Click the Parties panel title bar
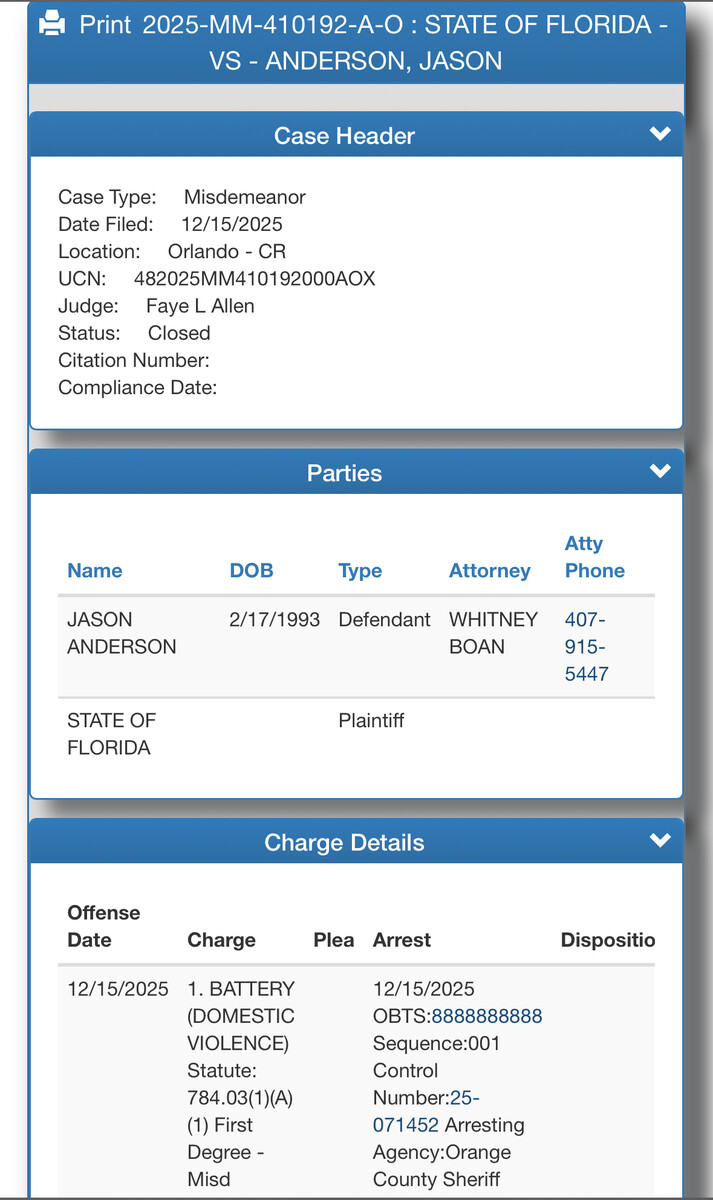713x1200 pixels. click(x=344, y=473)
